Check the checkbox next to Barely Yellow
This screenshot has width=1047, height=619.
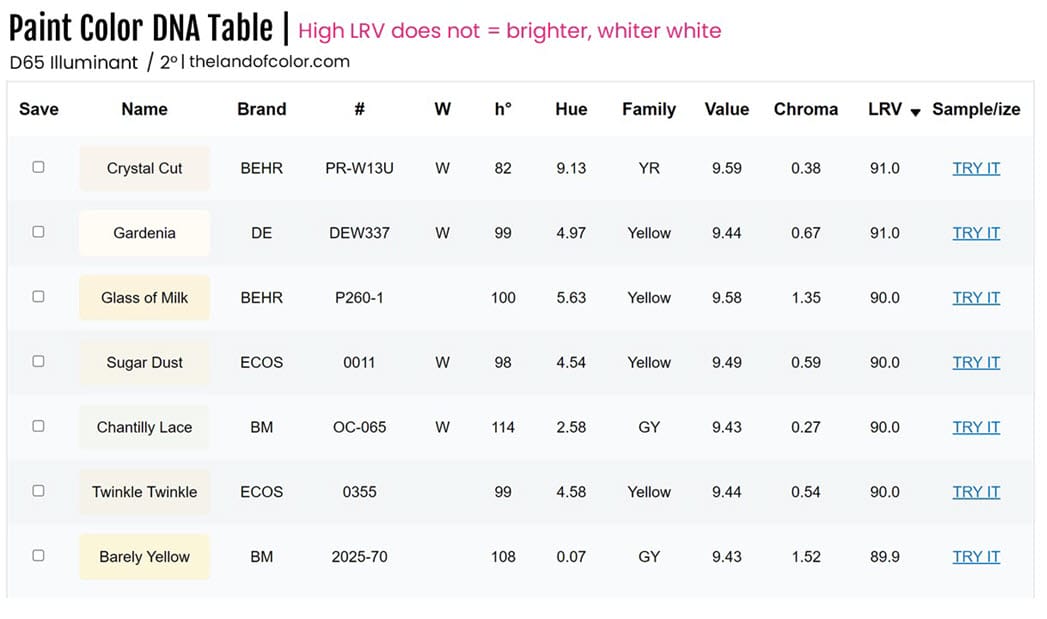coord(38,556)
